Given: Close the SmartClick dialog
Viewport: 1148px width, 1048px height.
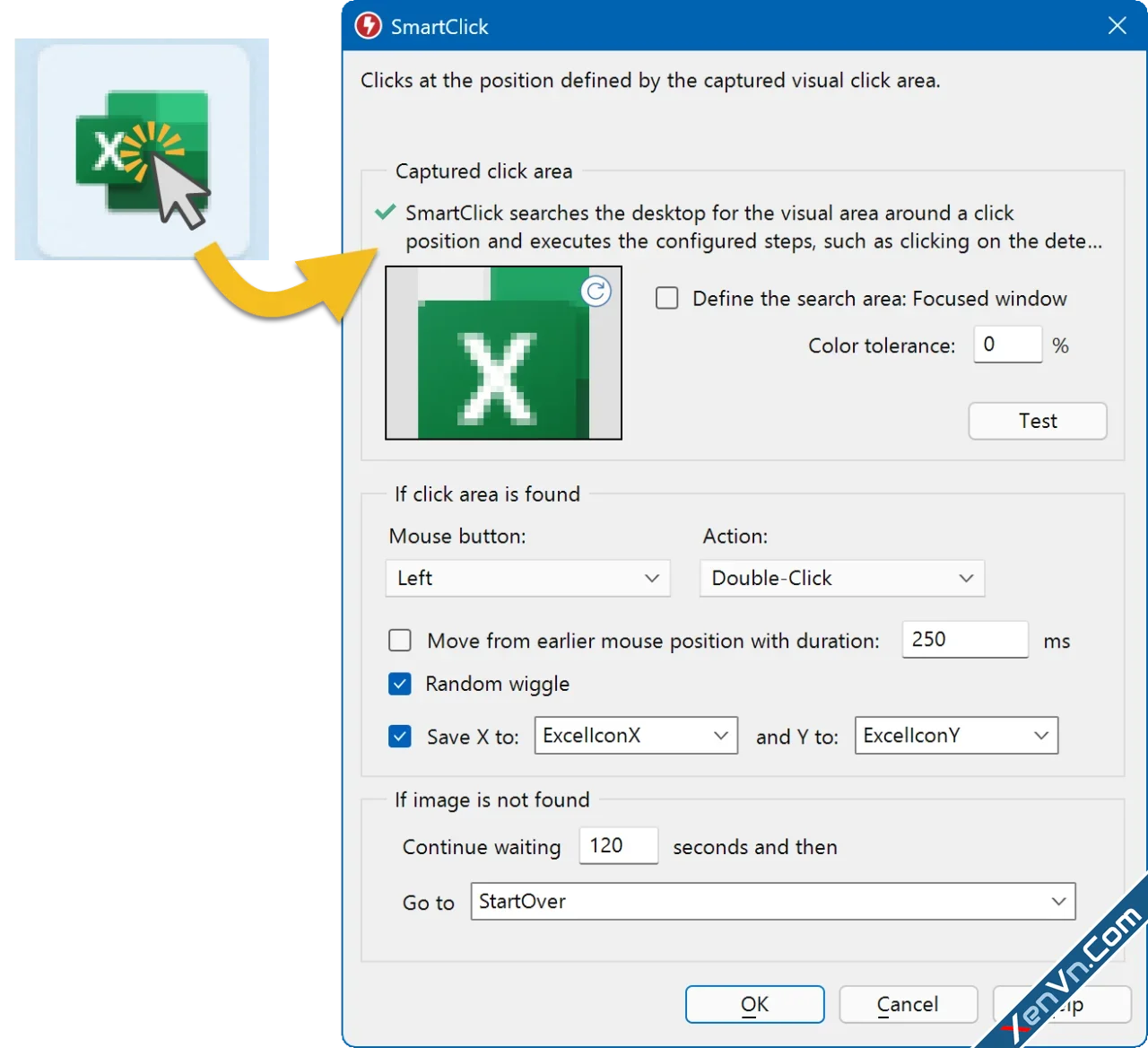Looking at the screenshot, I should coord(1117,26).
